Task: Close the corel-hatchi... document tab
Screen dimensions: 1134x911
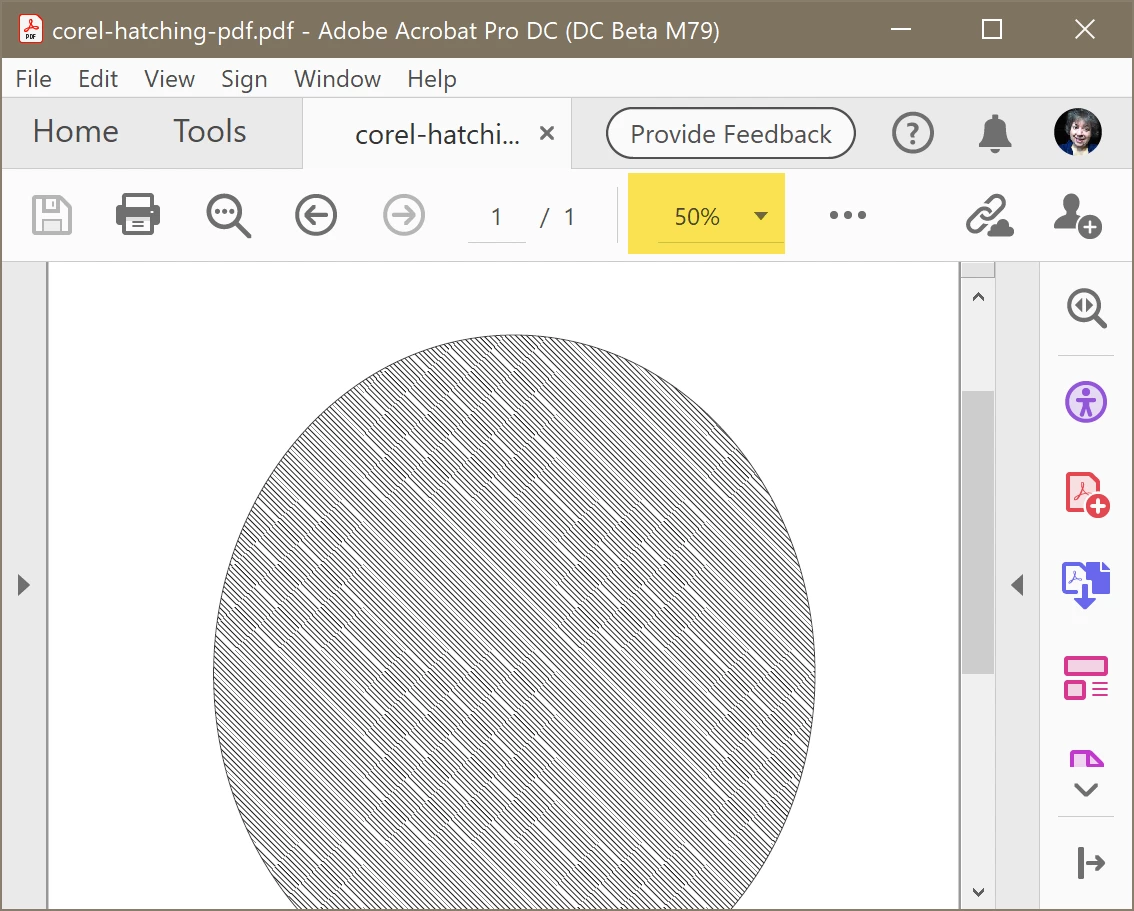Action: (x=547, y=133)
